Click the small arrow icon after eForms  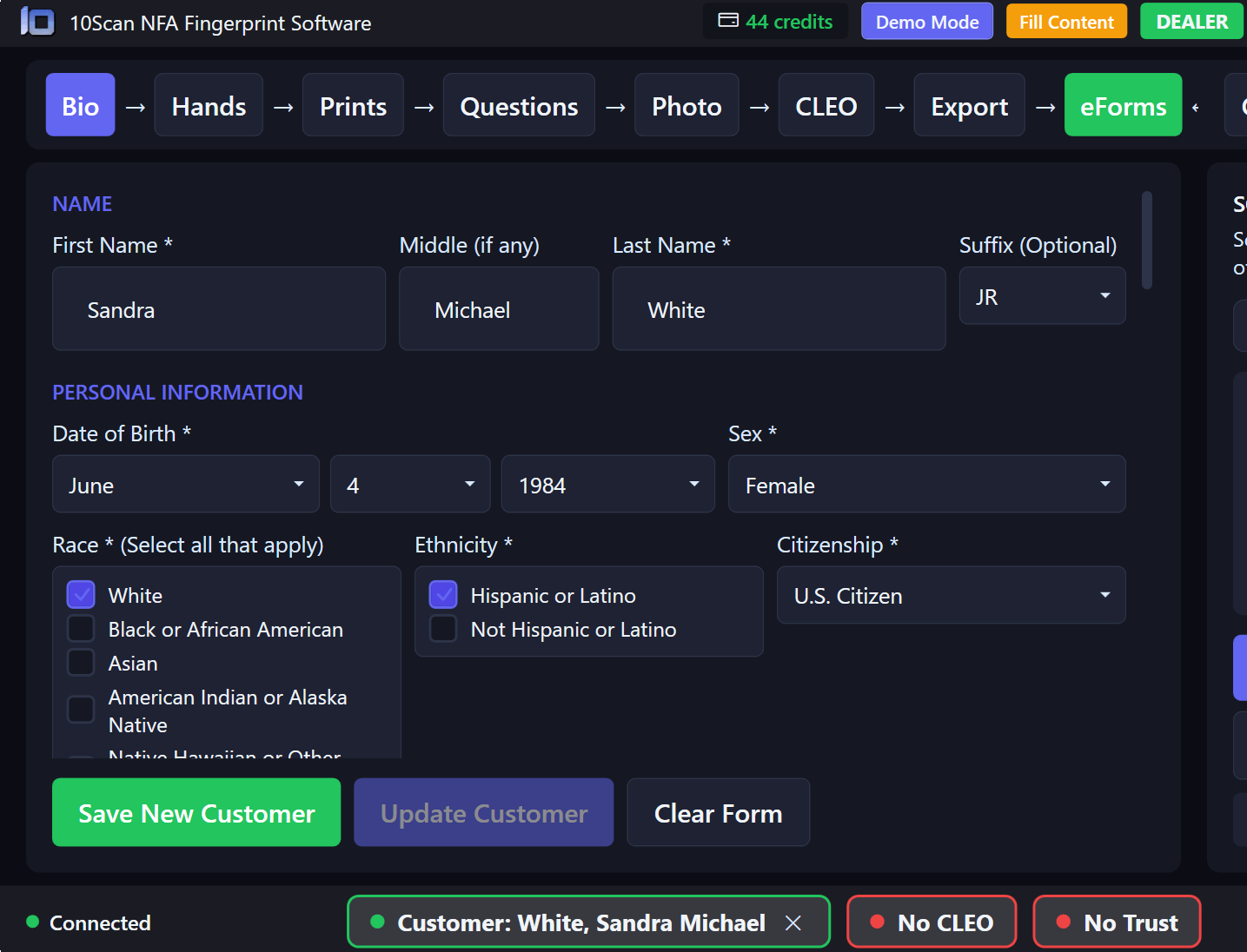[x=1196, y=108]
